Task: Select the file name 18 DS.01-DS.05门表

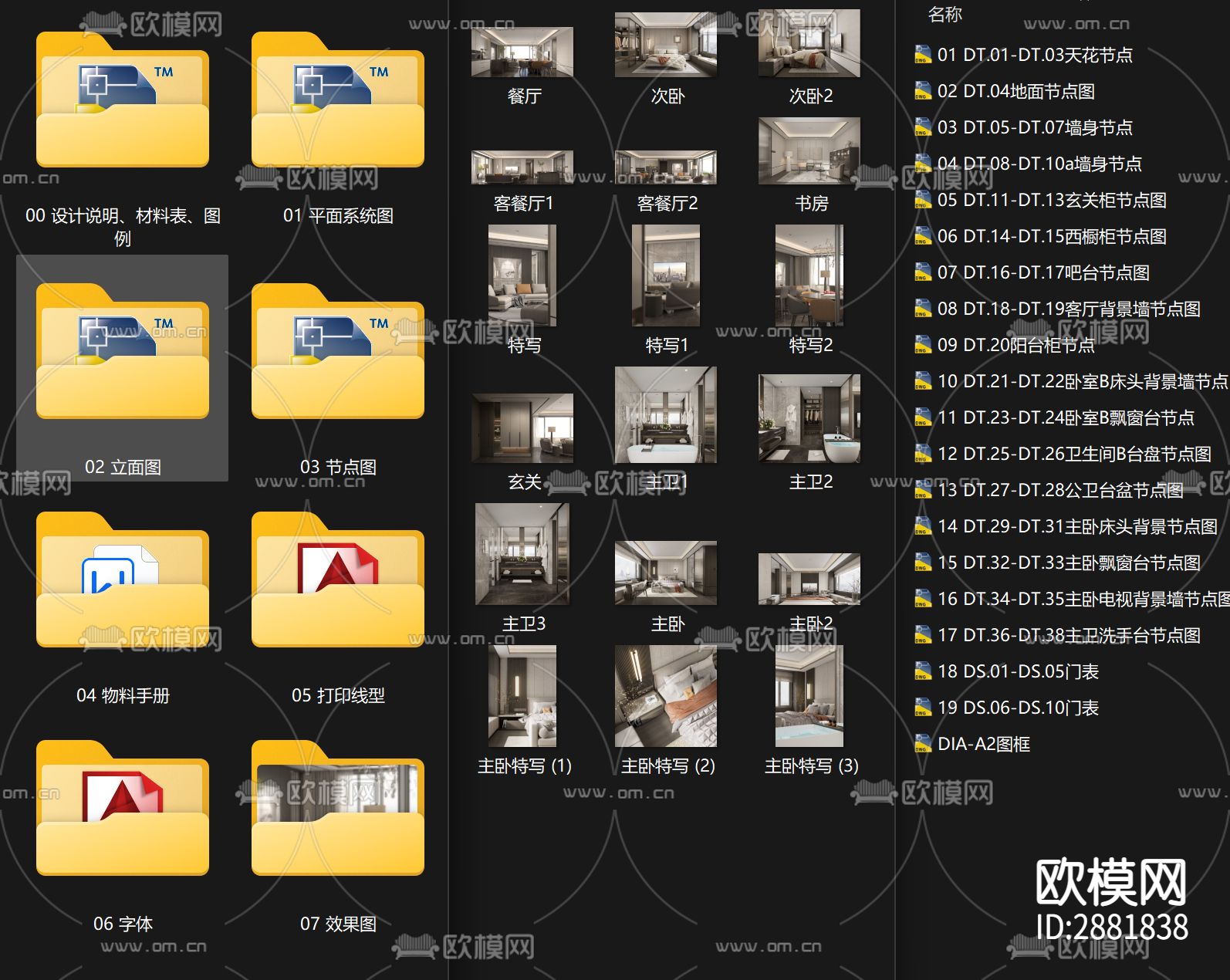Action: point(1018,671)
